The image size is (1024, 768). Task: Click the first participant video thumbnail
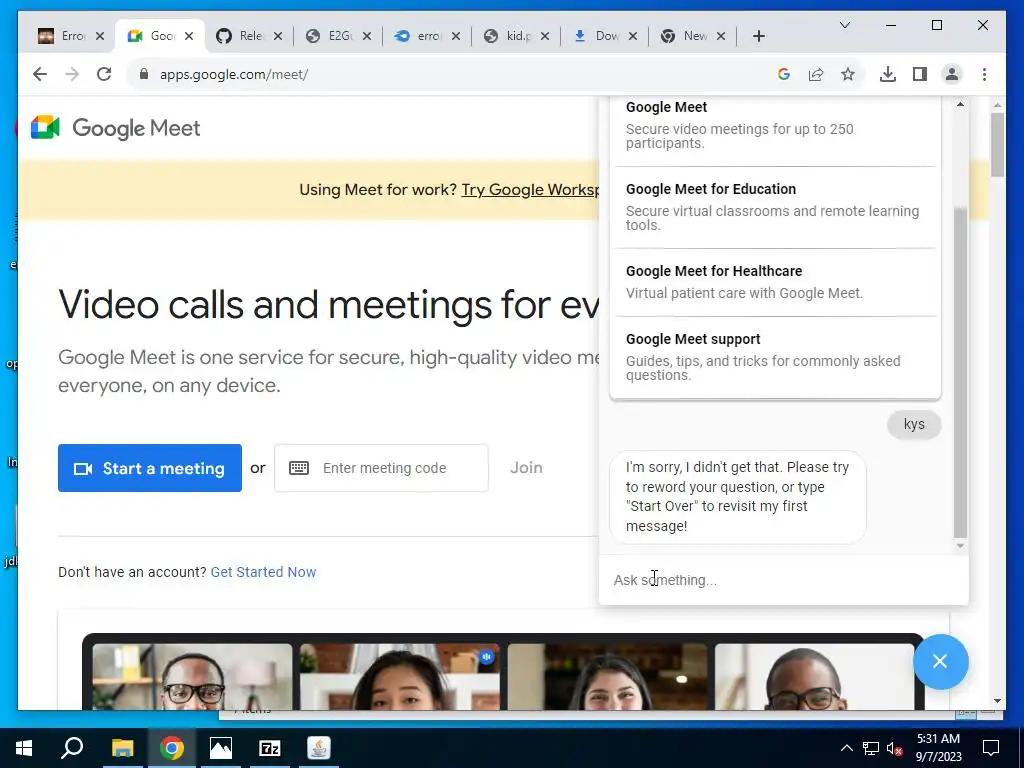pos(192,677)
